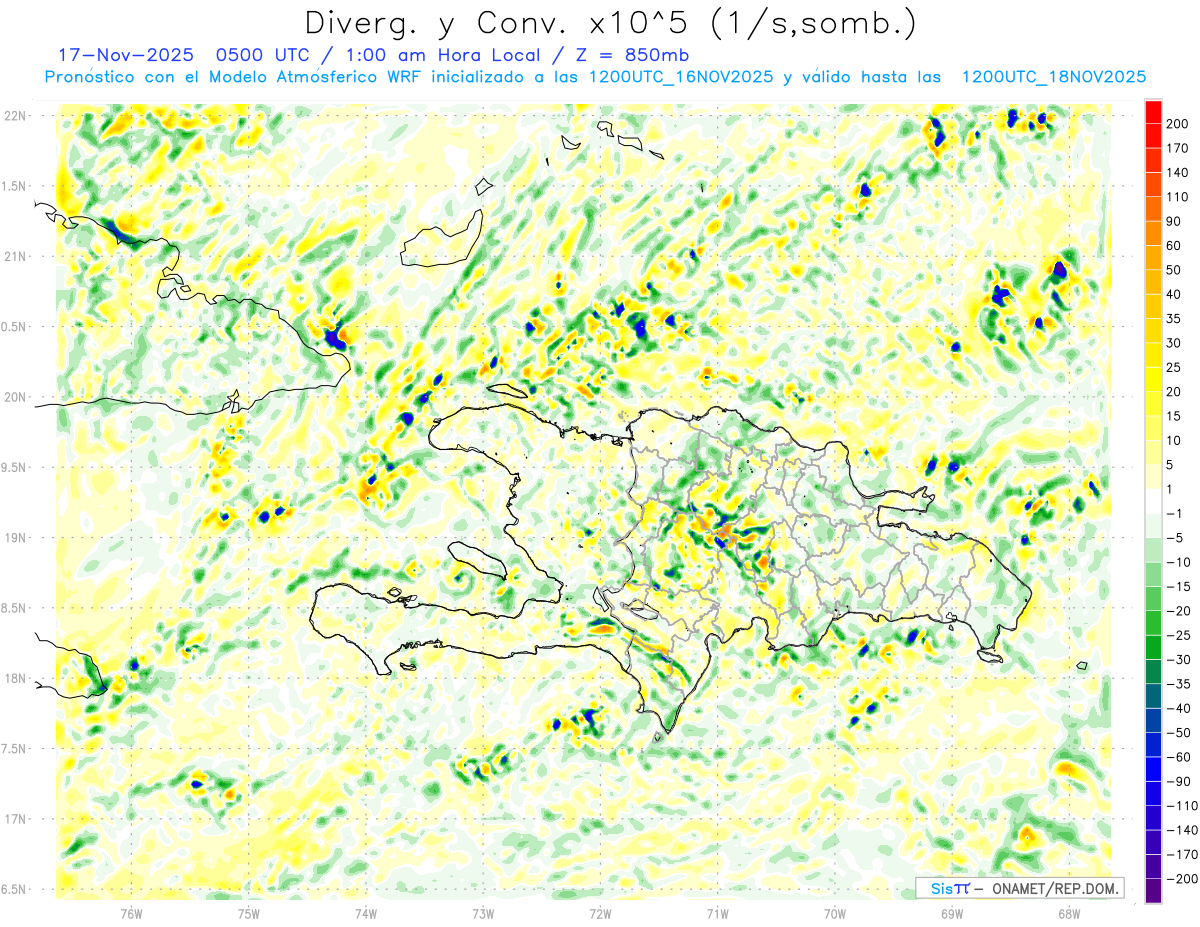Click the '20N' latitude label
Image resolution: width=1200 pixels, height=927 pixels.
[15, 397]
